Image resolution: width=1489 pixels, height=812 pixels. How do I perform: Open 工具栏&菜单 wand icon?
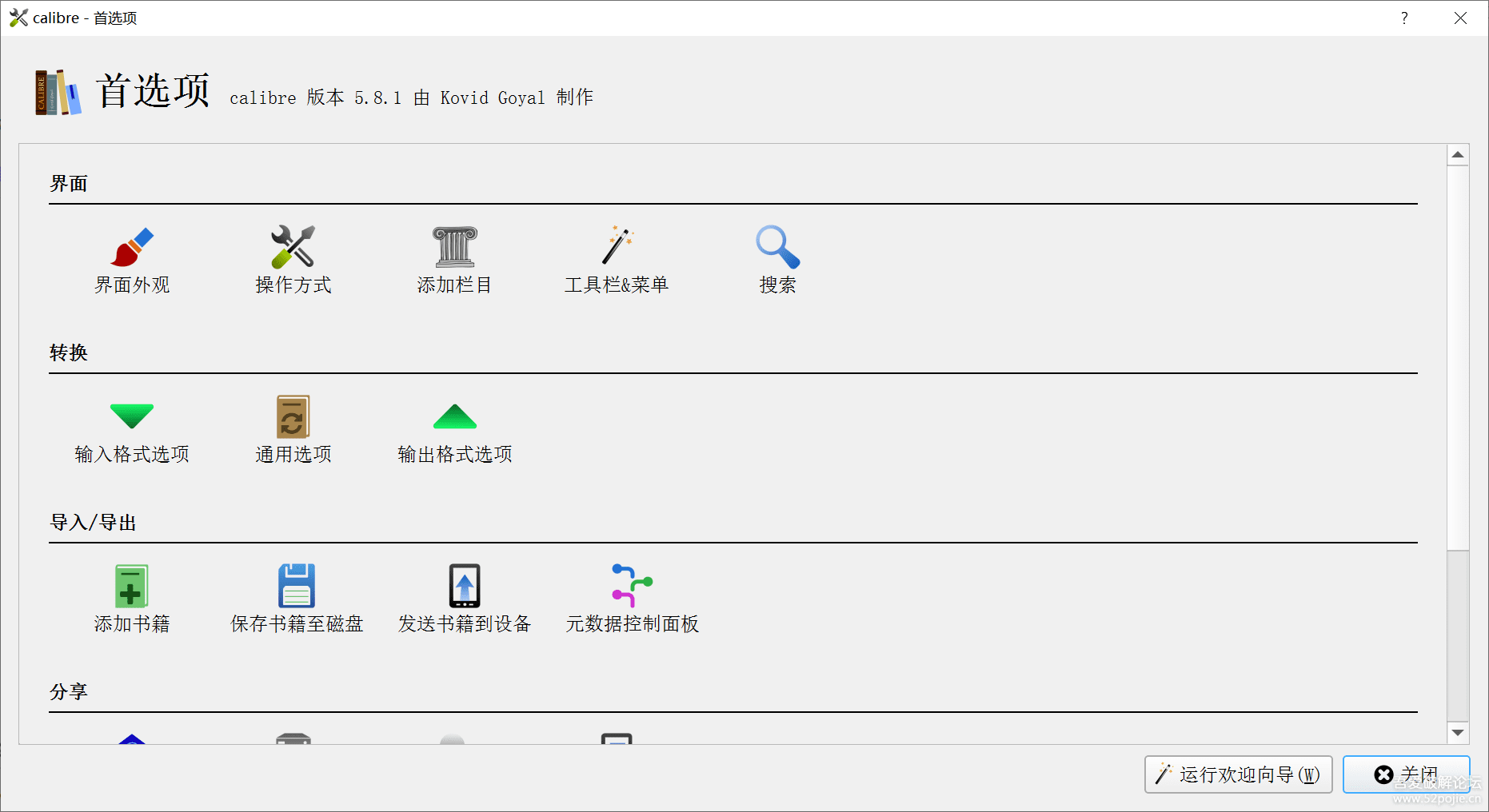[x=616, y=248]
